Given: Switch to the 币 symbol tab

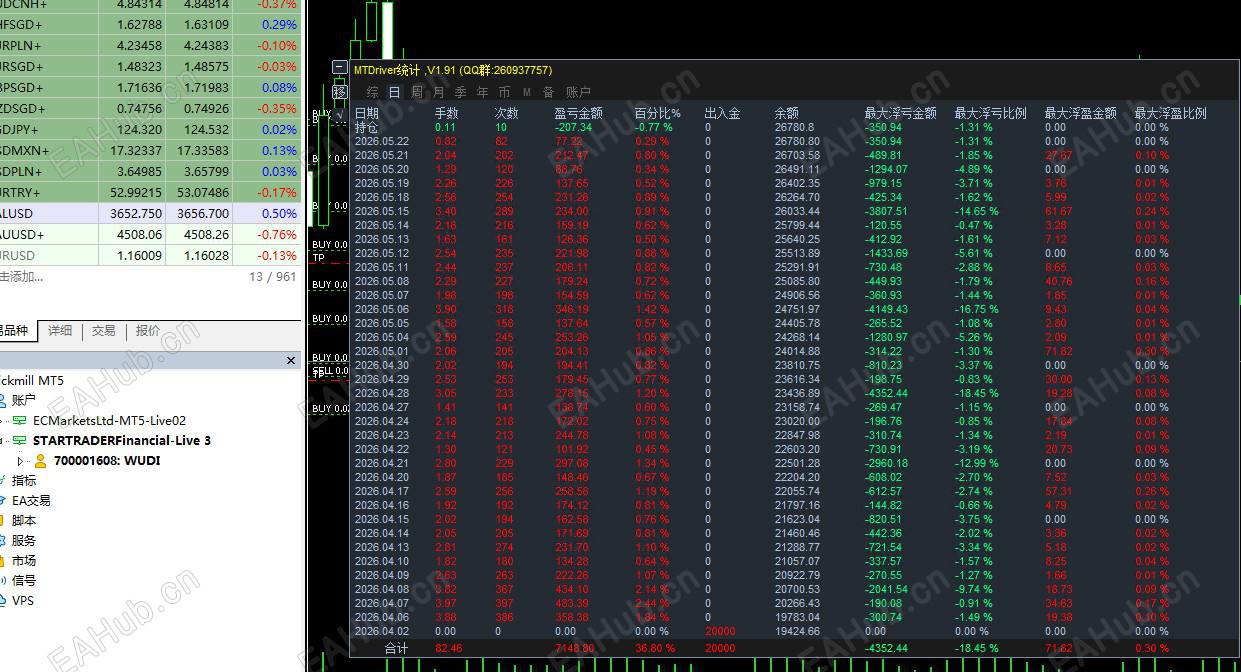Looking at the screenshot, I should pos(504,92).
